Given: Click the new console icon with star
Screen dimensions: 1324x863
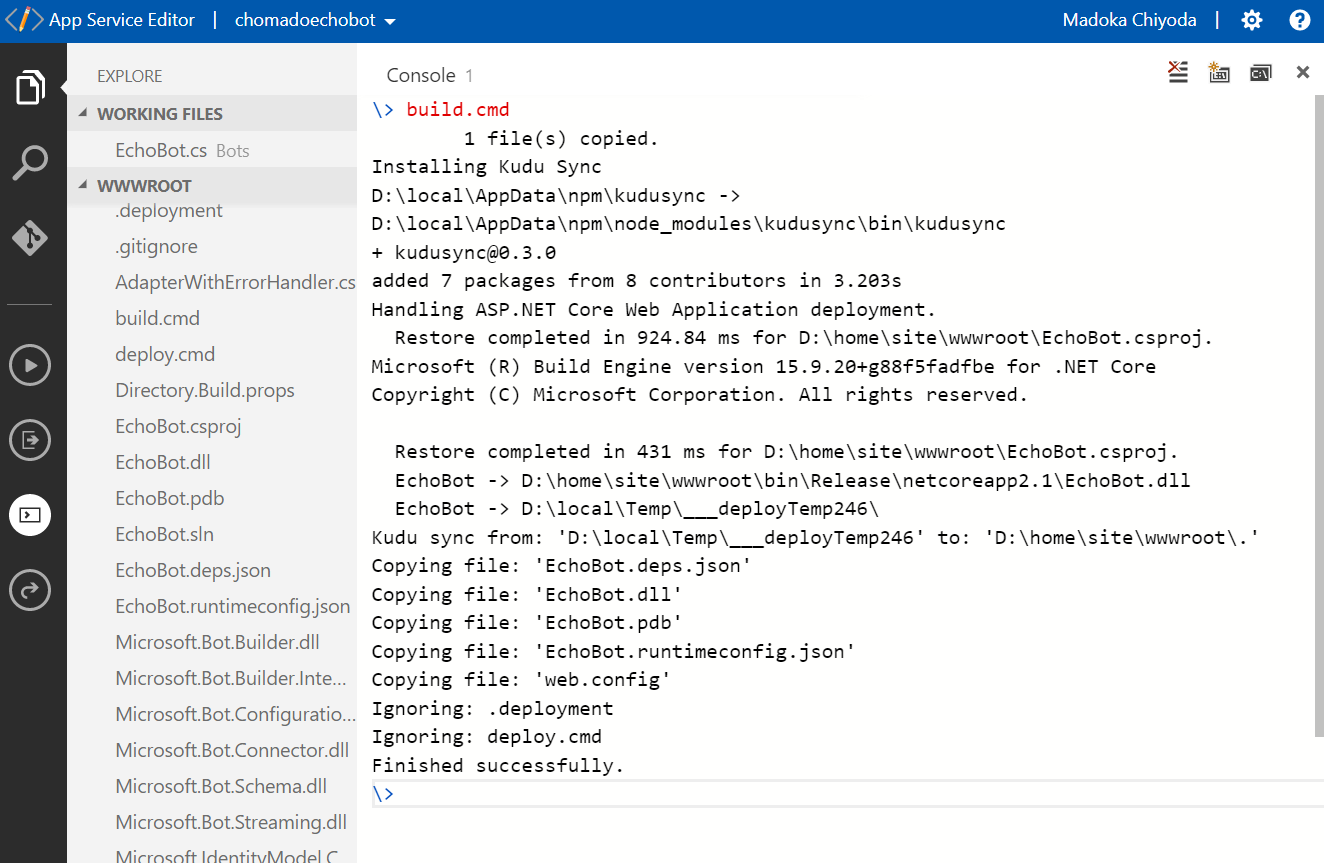Looking at the screenshot, I should coord(1219,72).
